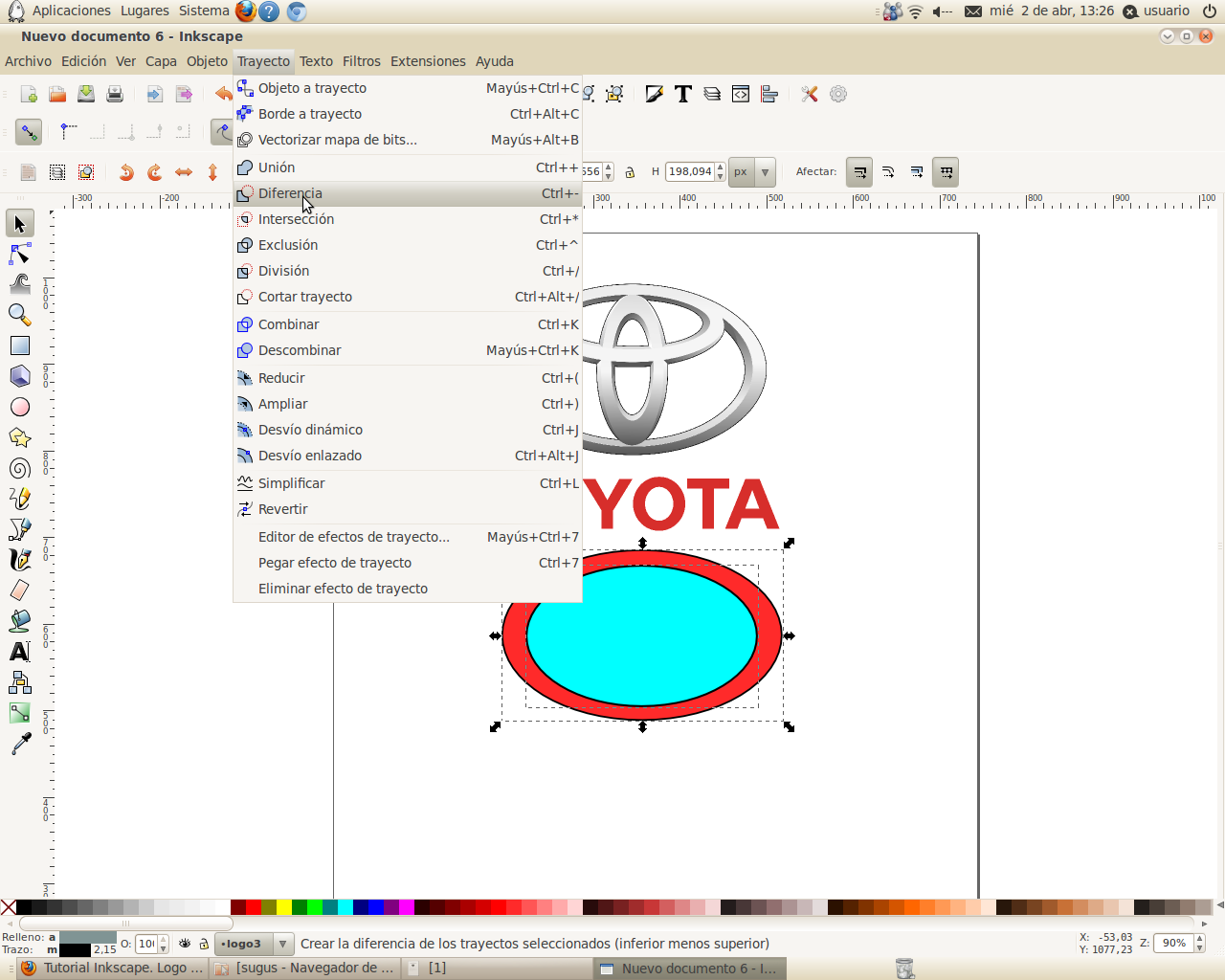Create a new document from toolbar
The image size is (1225, 980).
29,94
